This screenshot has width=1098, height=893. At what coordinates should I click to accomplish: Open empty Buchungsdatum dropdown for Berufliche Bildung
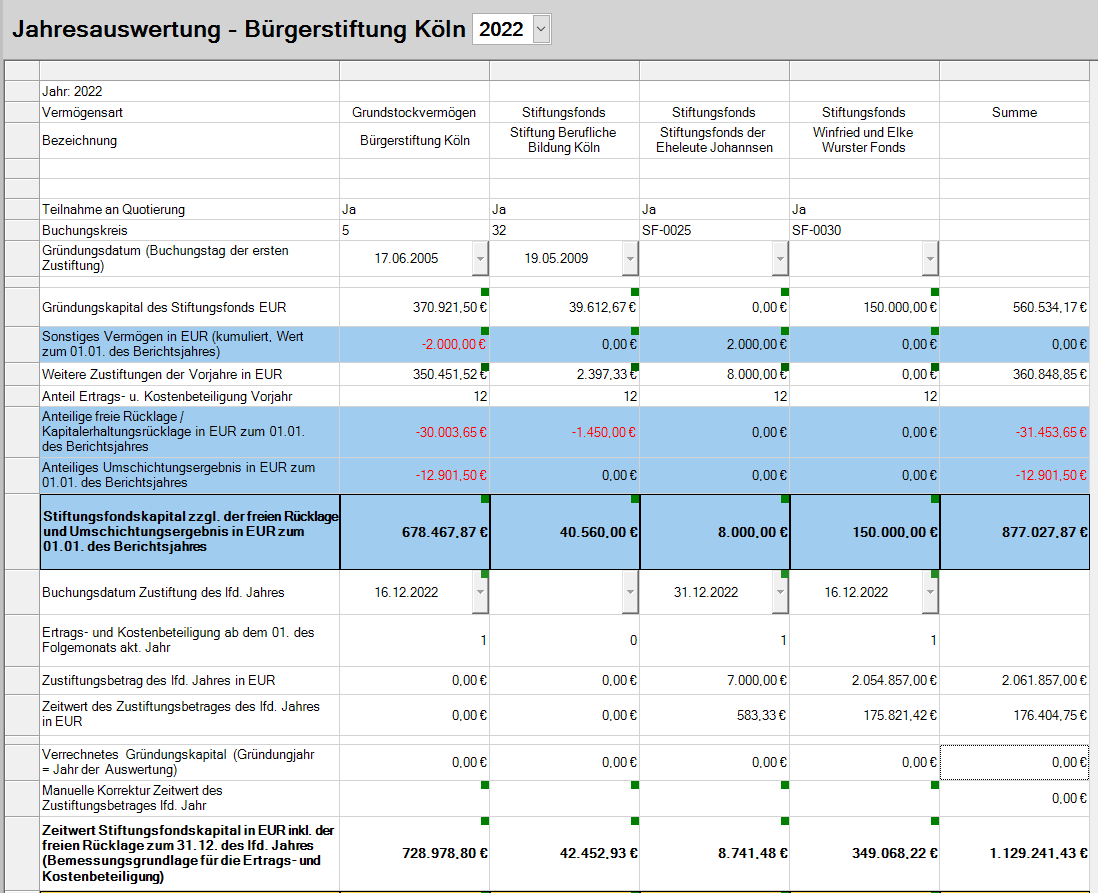click(630, 593)
